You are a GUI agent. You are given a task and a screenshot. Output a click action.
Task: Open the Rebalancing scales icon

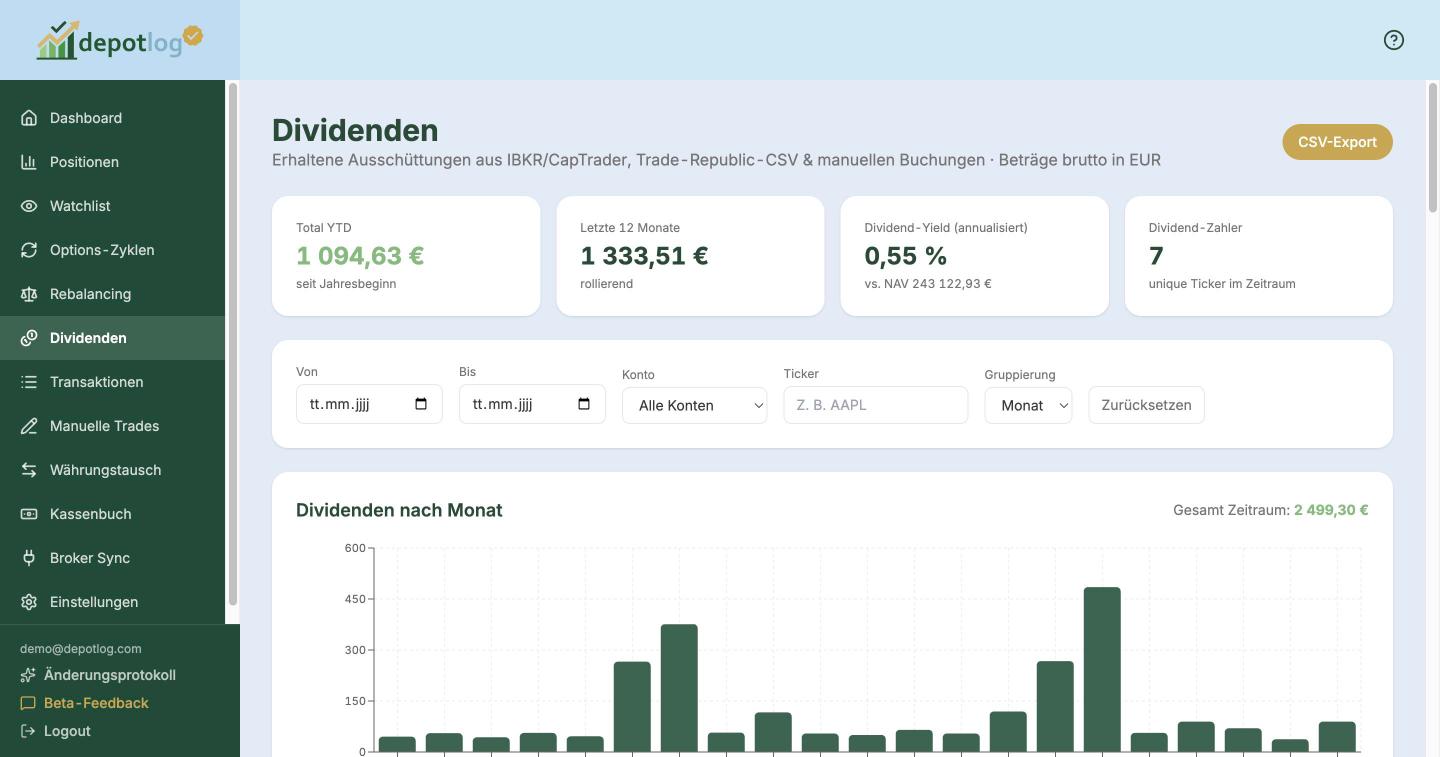(29, 294)
